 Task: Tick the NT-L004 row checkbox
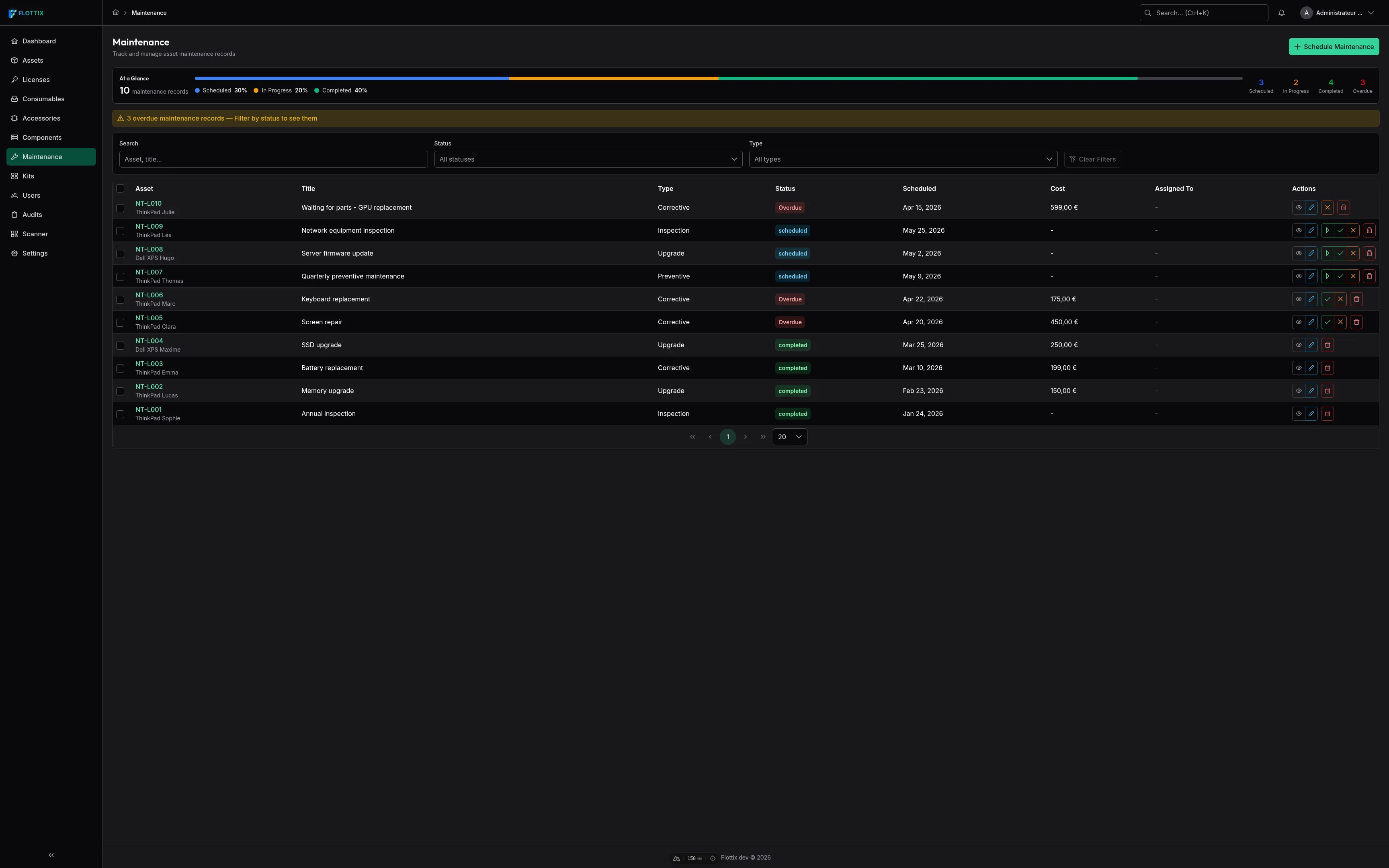click(x=120, y=346)
